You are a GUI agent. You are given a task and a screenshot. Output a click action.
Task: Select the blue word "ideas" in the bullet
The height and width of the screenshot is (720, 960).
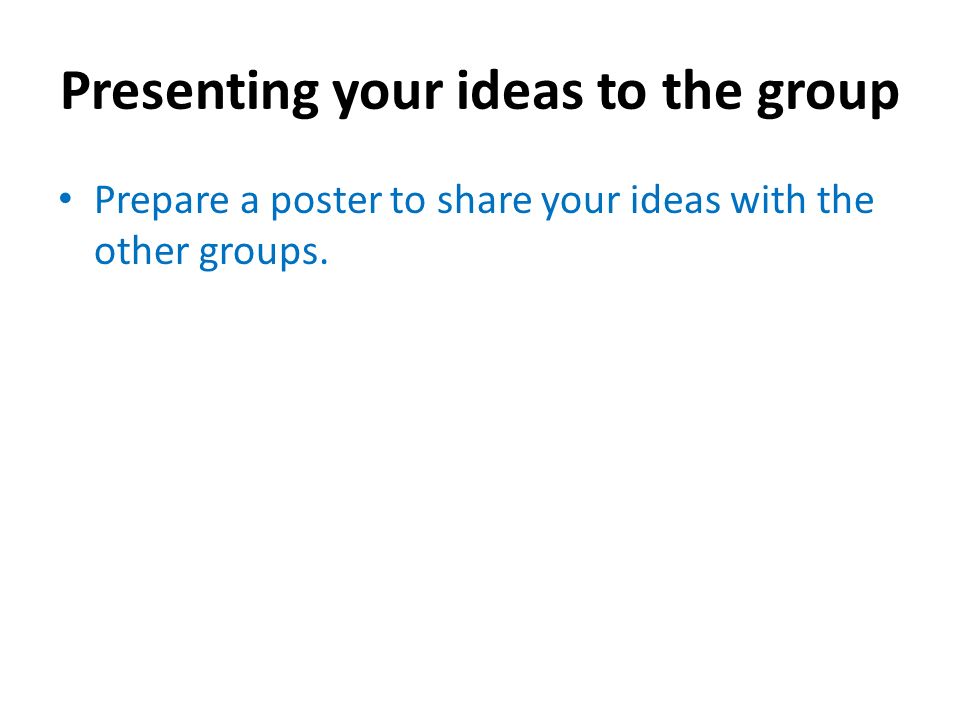click(x=676, y=200)
